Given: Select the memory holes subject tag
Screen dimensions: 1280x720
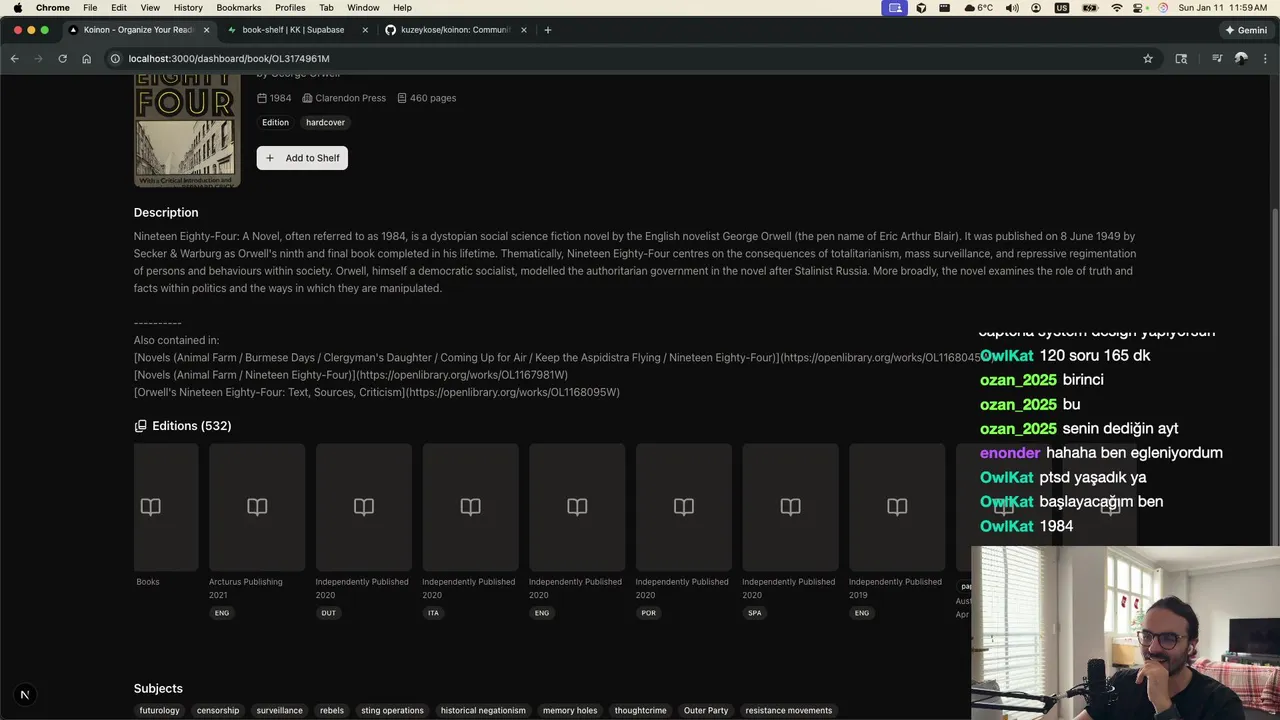Looking at the screenshot, I should click(x=570, y=711).
